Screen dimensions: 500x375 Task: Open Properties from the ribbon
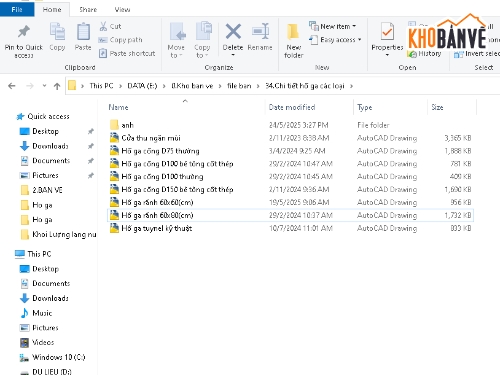click(x=387, y=38)
